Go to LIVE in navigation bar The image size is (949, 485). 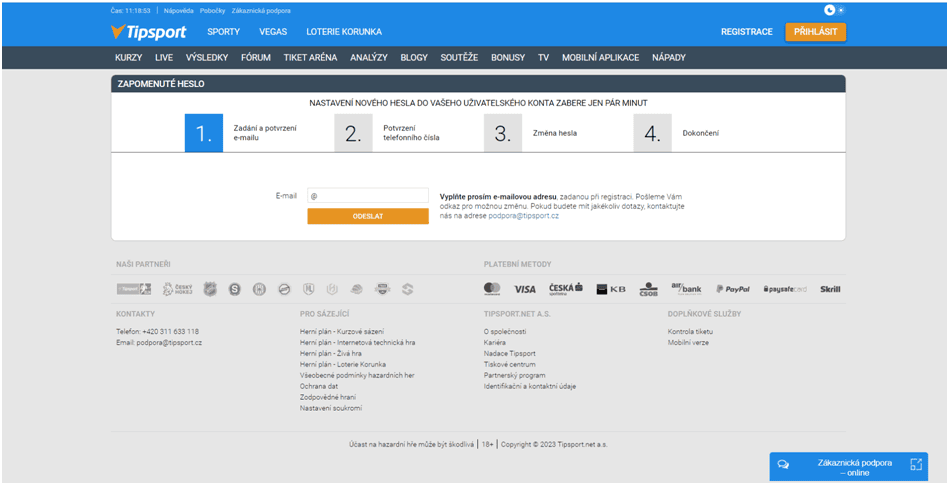164,58
